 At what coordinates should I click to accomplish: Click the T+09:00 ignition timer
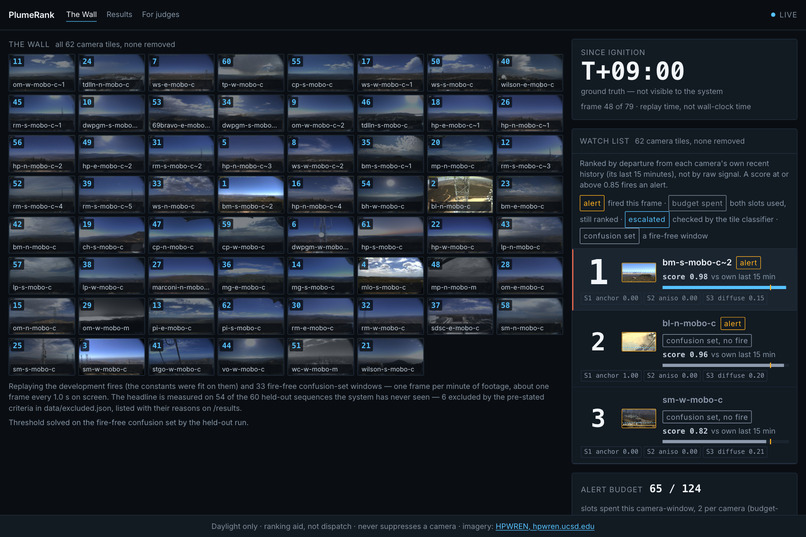point(633,71)
